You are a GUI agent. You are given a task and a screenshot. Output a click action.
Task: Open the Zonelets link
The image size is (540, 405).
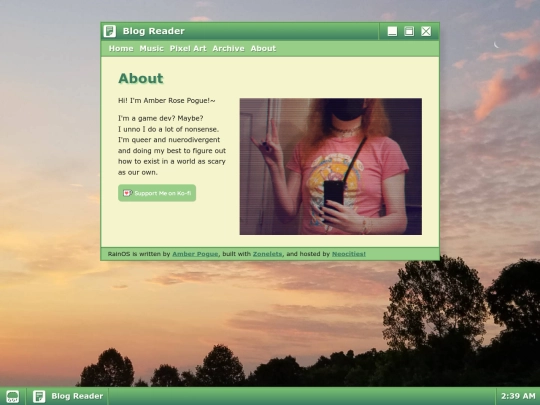pyautogui.click(x=267, y=254)
